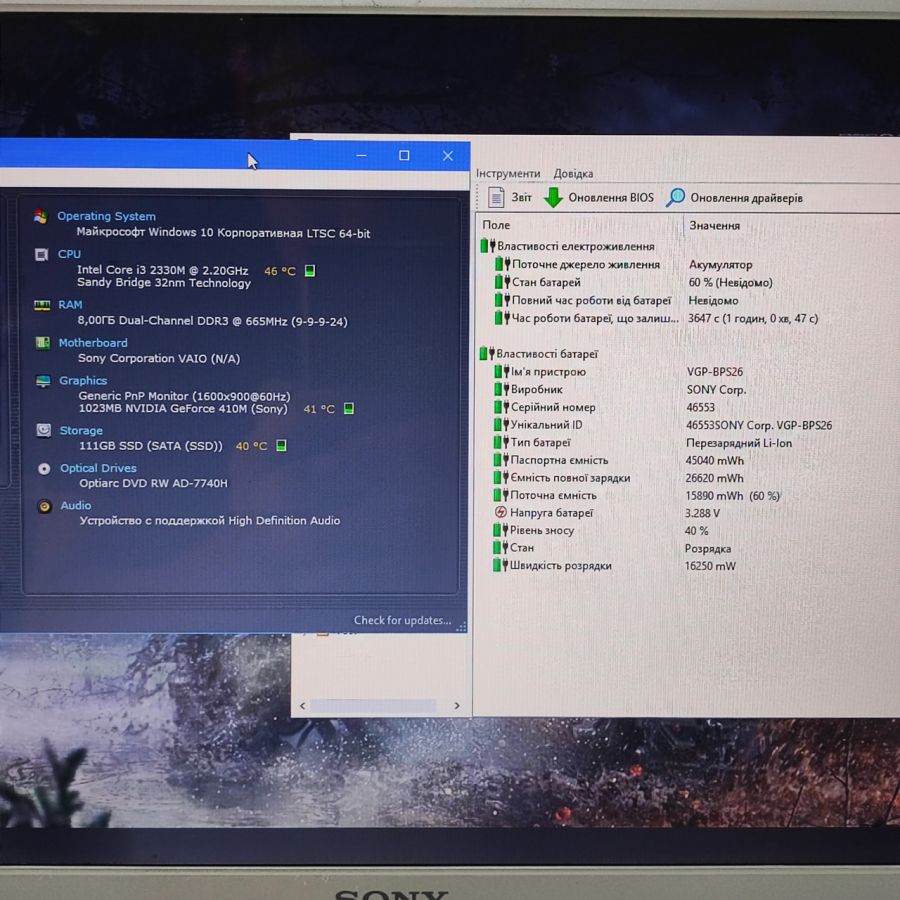Click left scroll arrow in AIDA tree panel
Image resolution: width=900 pixels, height=900 pixels.
[302, 705]
